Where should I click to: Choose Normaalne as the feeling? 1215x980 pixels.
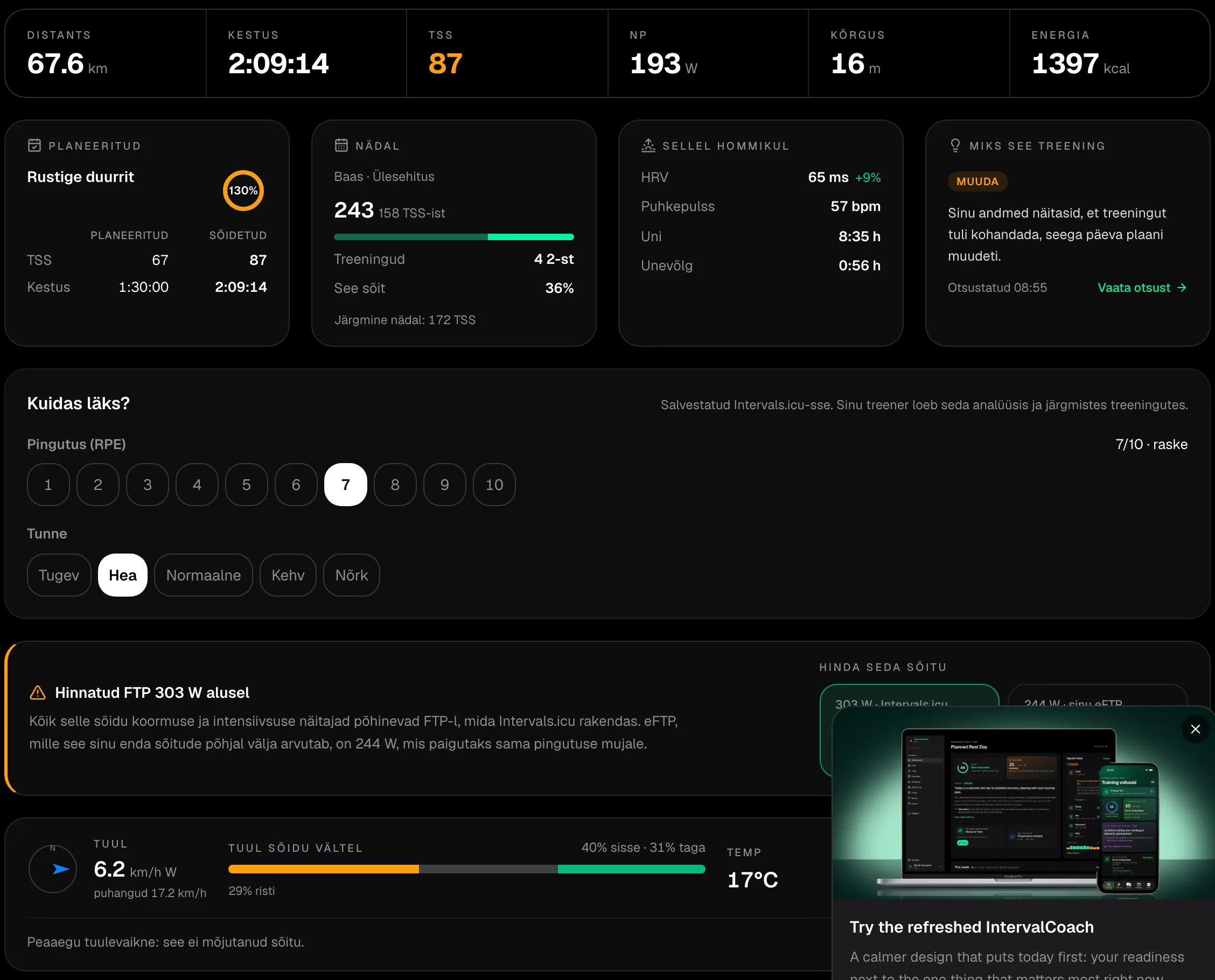point(203,575)
